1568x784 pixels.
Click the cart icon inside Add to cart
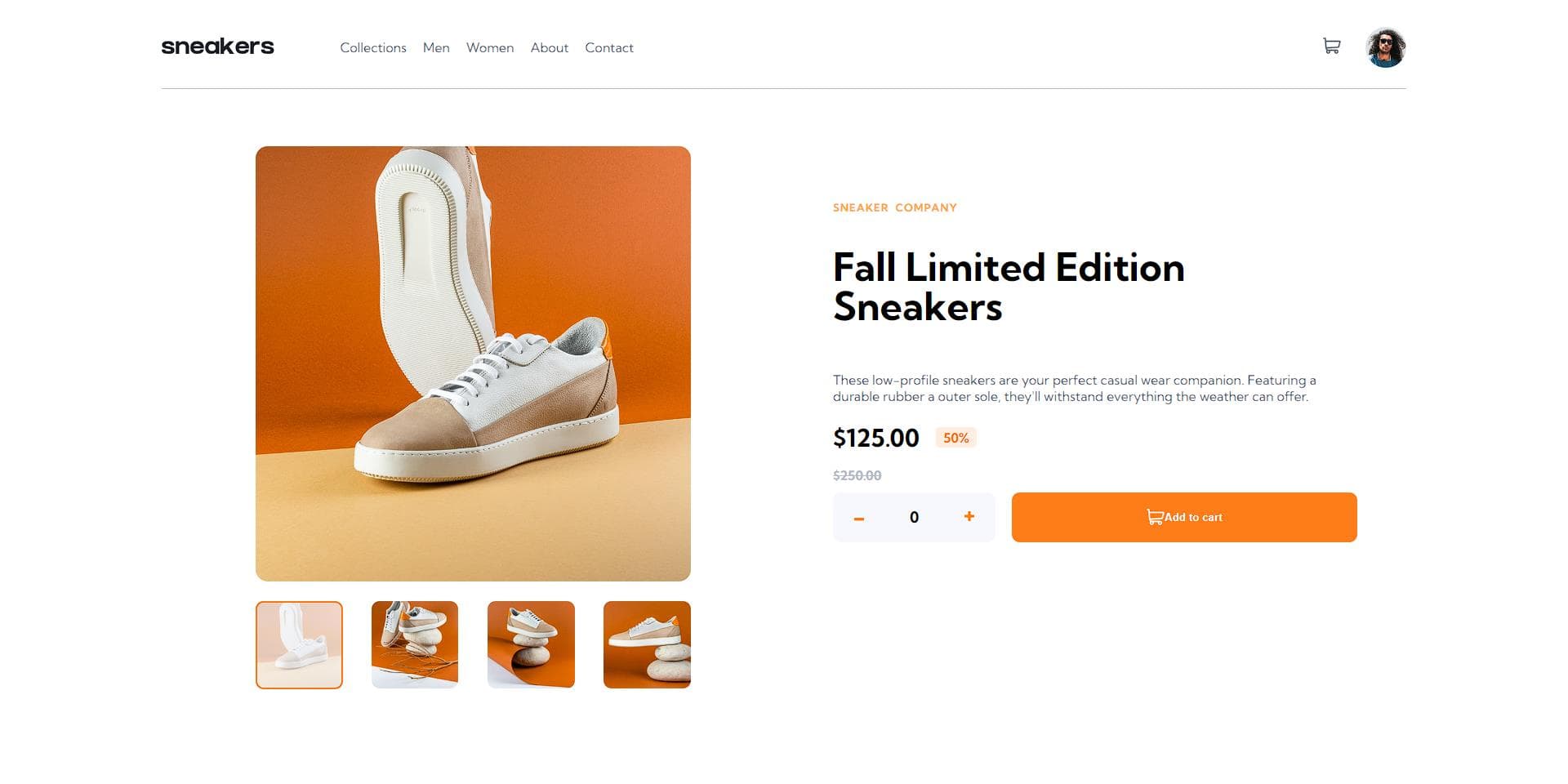click(x=1155, y=516)
